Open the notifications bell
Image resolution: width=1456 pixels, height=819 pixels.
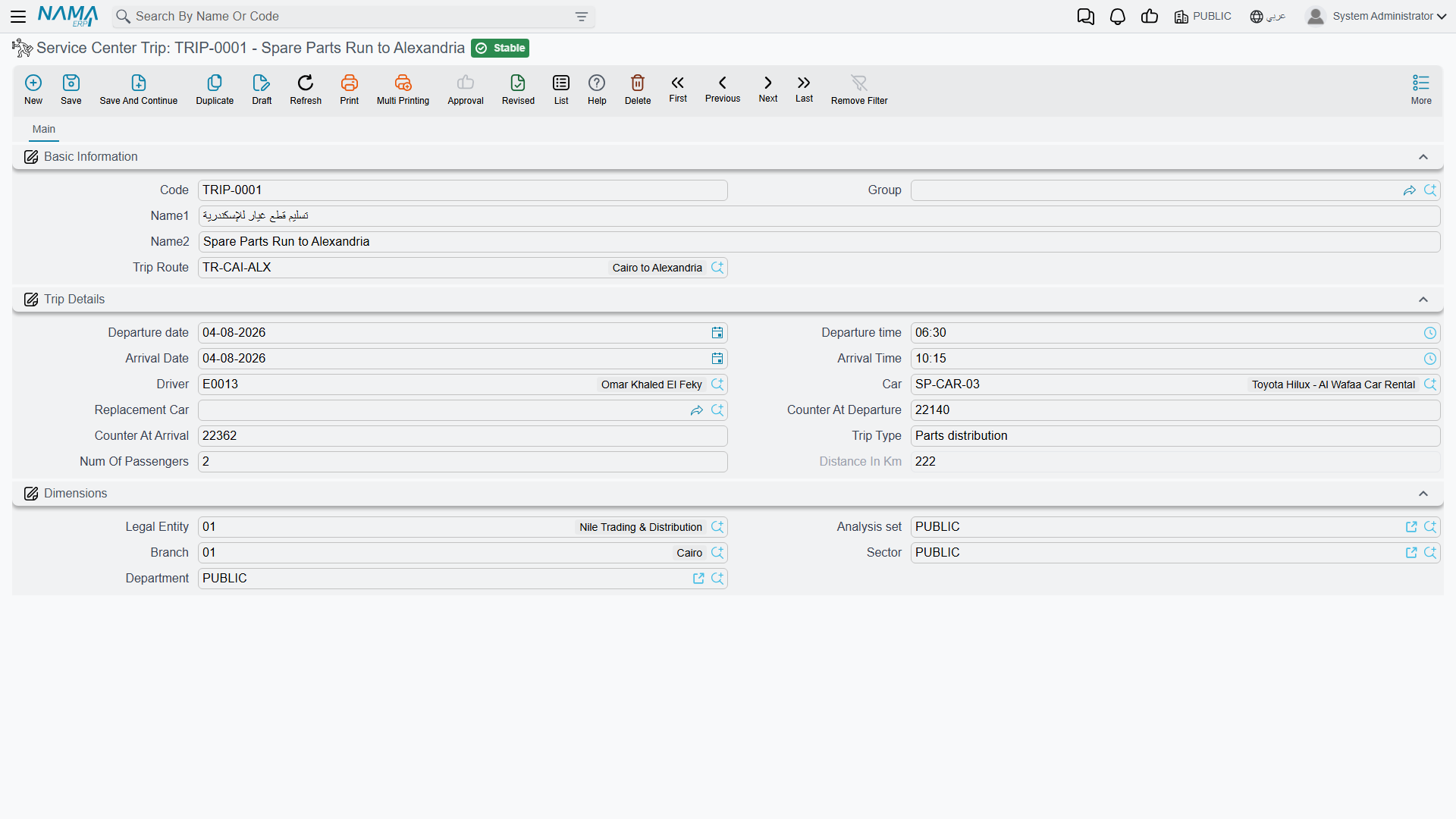(1118, 17)
